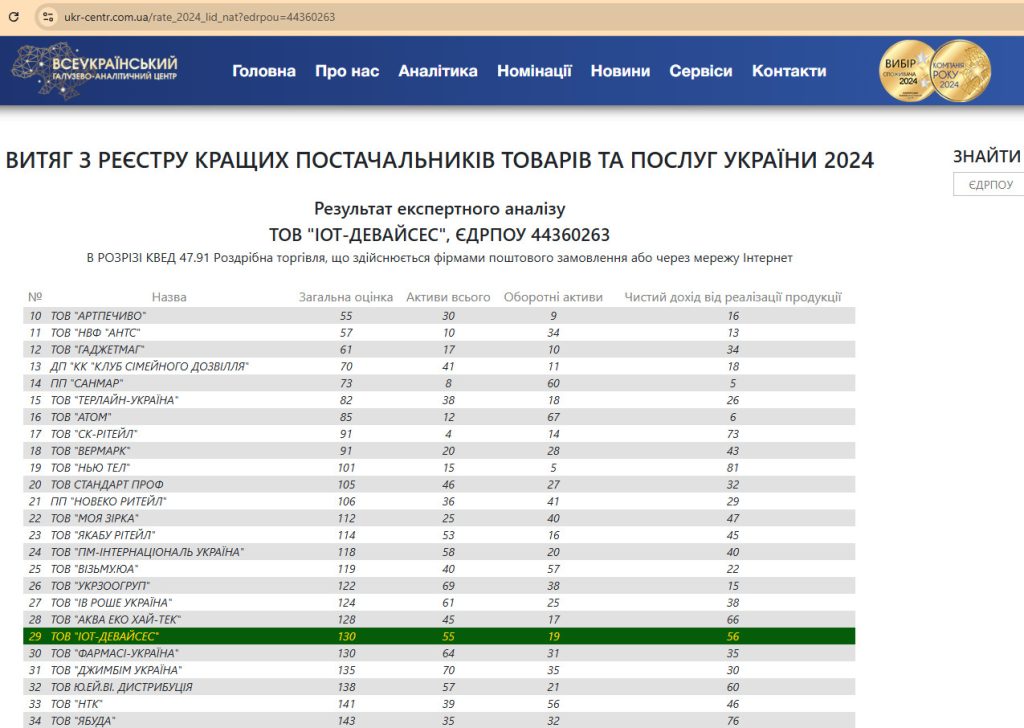Click the ТОВ "ІОТ-ДЕВАЙСЕС", ЄДРПОУ 44360263 subtitle

point(440,234)
